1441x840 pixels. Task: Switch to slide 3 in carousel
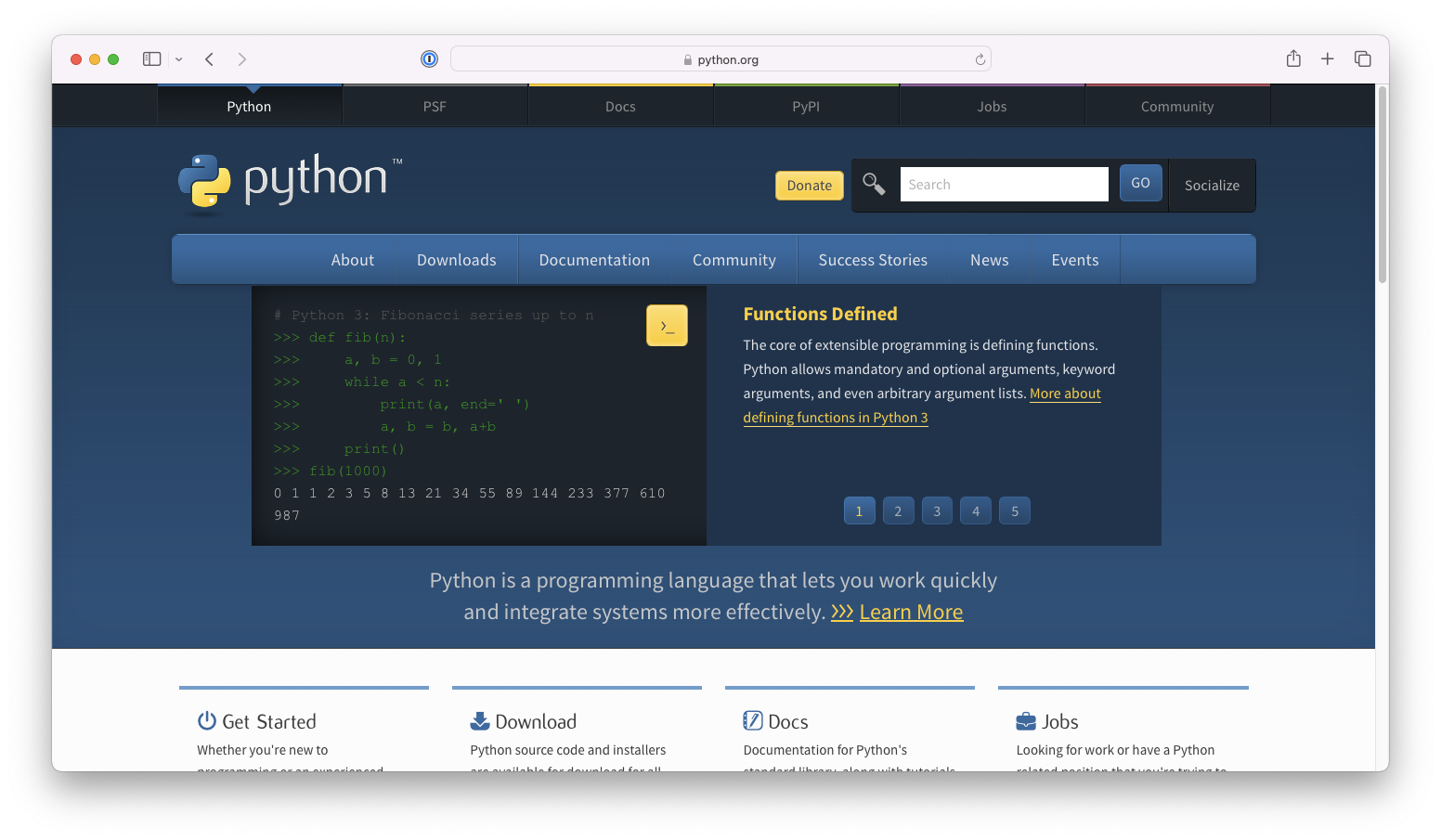point(937,511)
